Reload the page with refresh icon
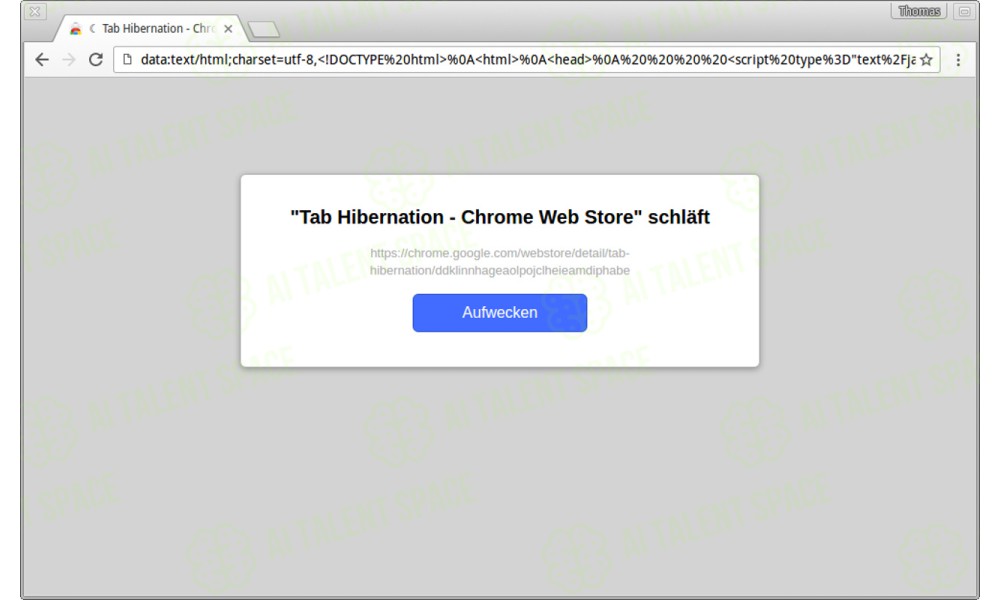The image size is (1000, 600). coord(96,59)
